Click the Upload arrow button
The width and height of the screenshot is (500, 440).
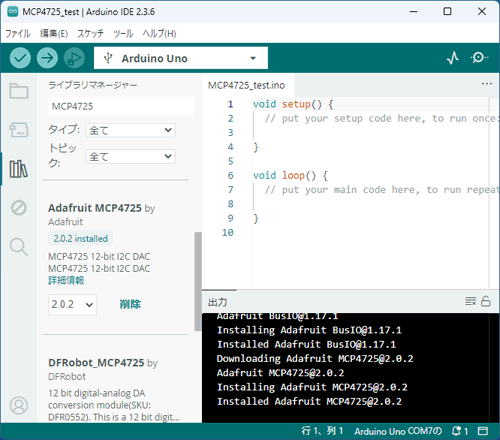47,58
